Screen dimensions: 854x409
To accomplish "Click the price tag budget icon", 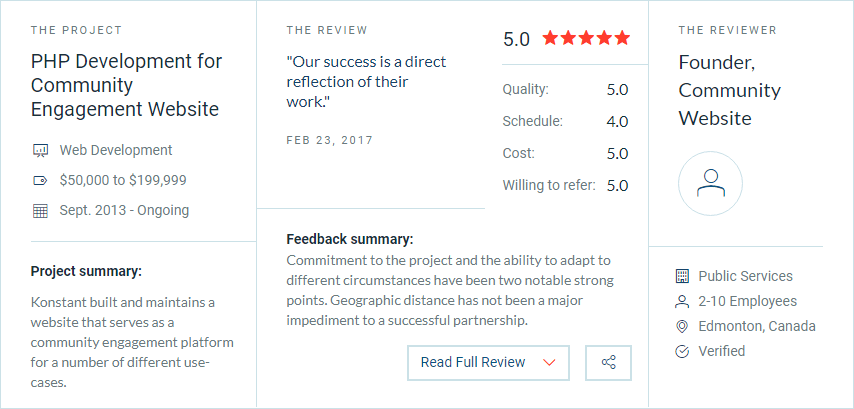I will coord(41,180).
